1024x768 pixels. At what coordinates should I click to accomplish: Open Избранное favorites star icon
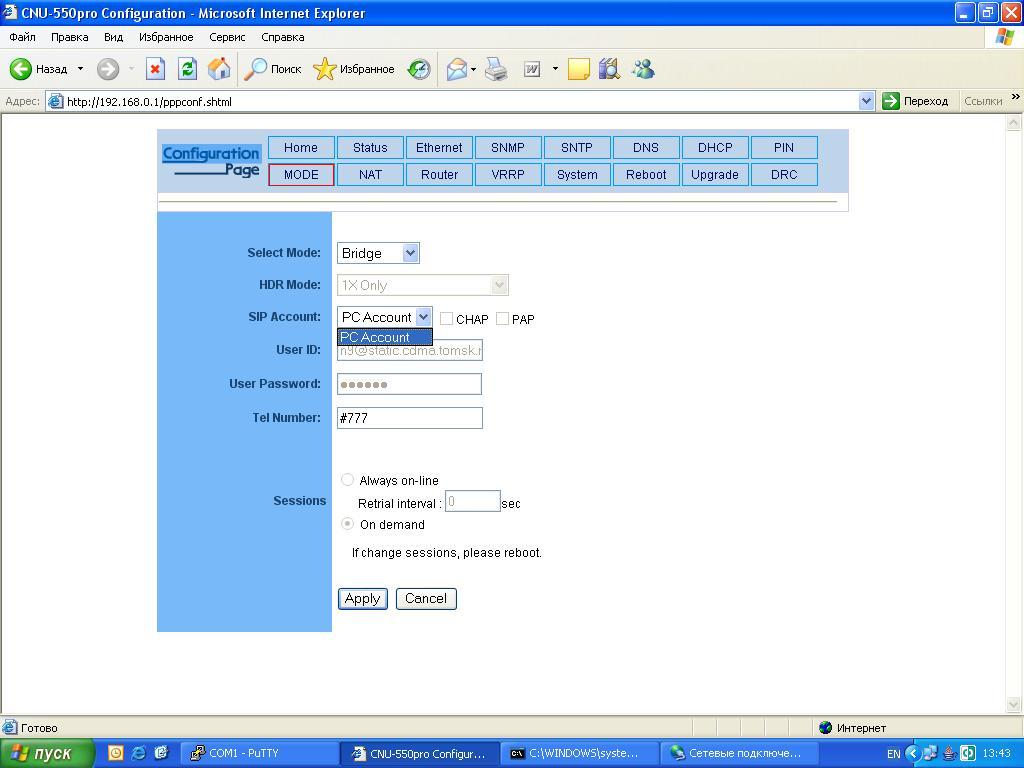pos(324,69)
